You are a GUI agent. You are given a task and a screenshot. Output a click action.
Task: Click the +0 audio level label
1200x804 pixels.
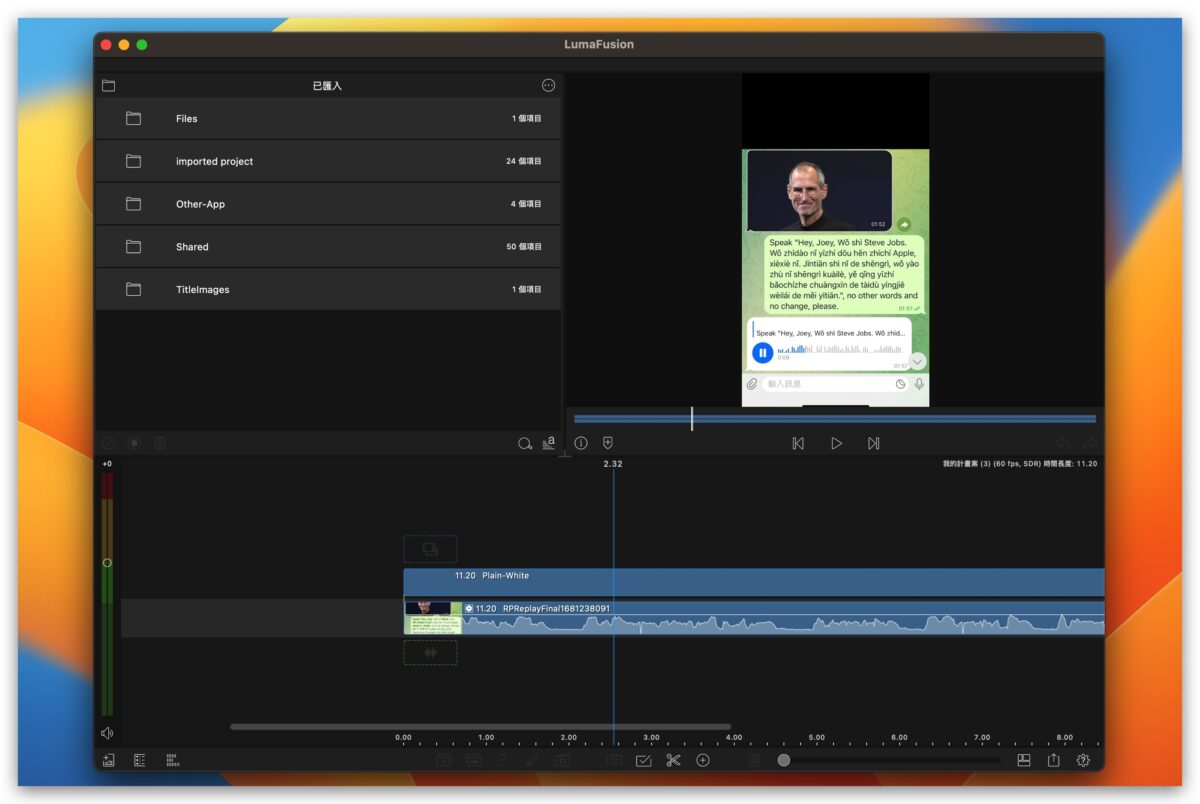tap(107, 464)
